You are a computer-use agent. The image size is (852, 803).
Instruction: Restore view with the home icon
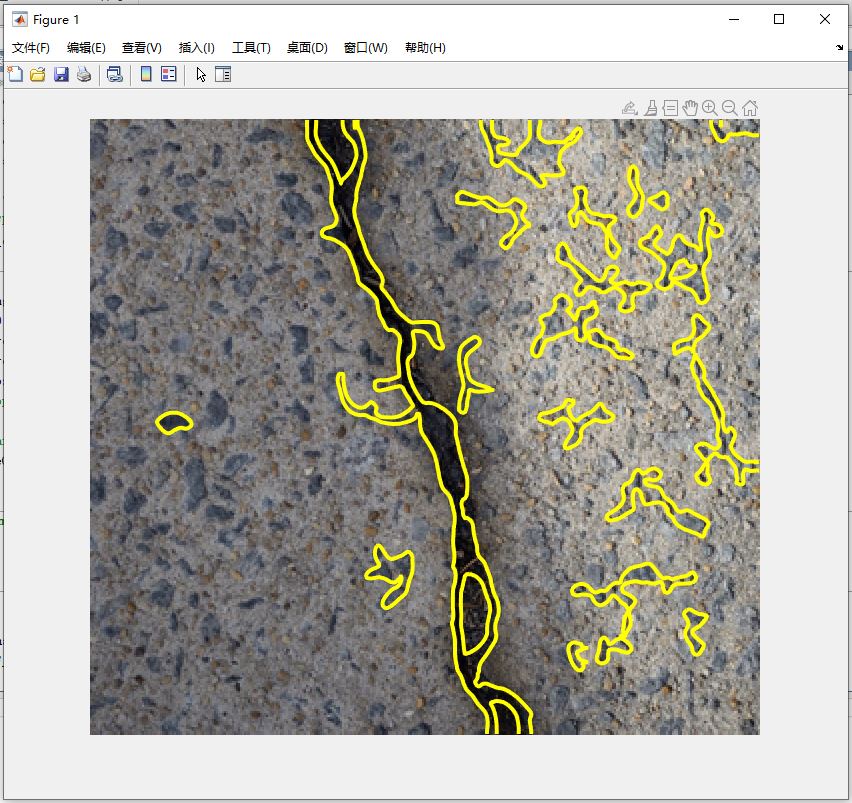point(750,108)
